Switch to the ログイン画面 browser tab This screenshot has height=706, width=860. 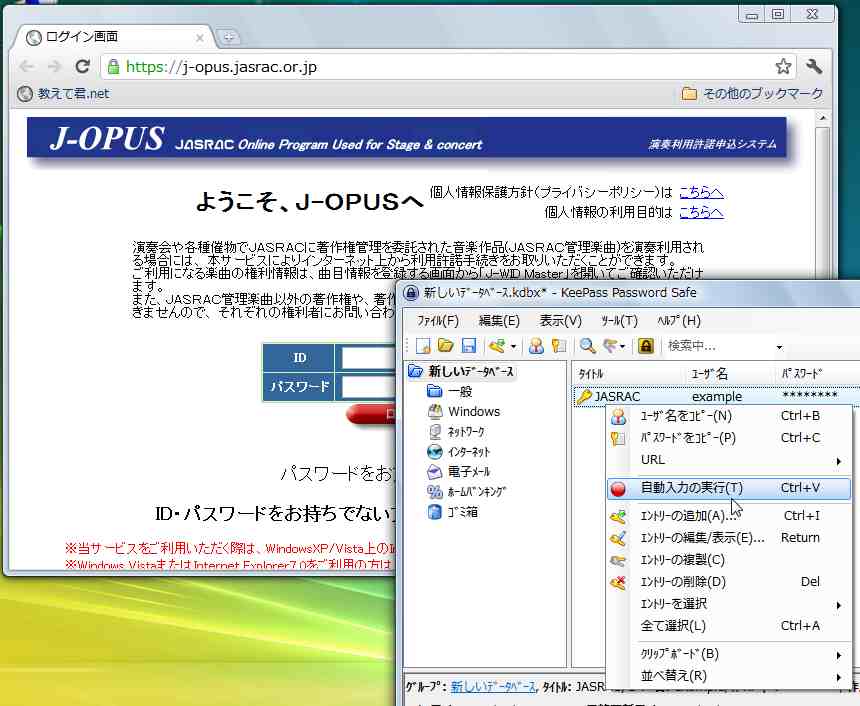[x=112, y=37]
